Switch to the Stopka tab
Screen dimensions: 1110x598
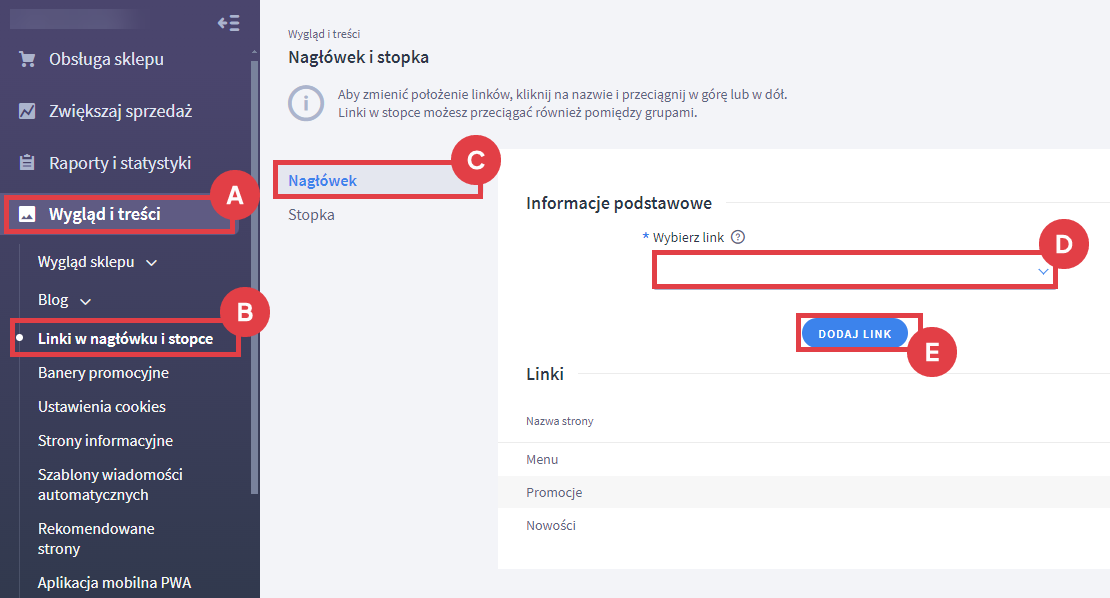tap(311, 215)
